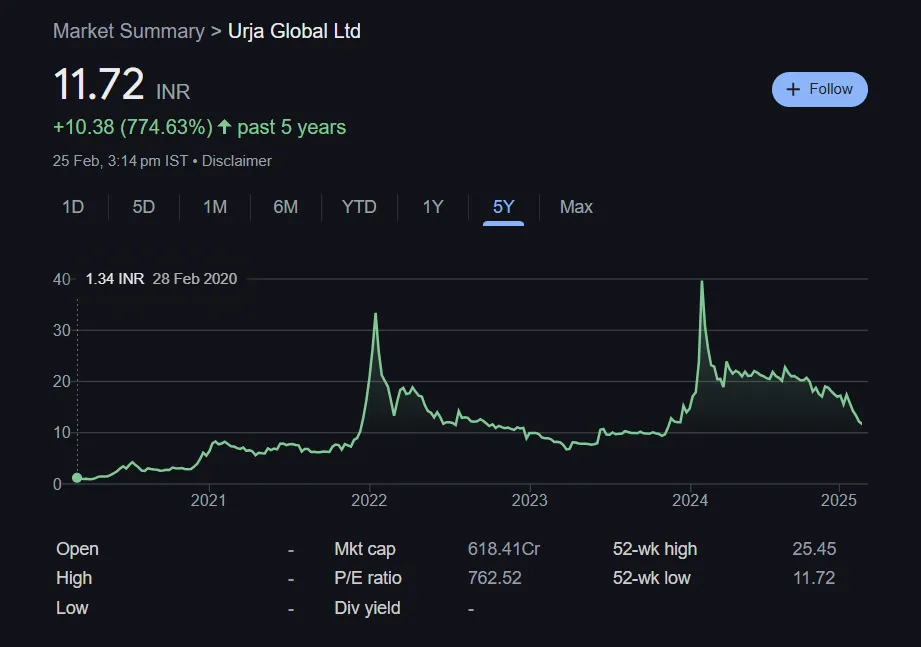Click the 11.72 current price
Image resolution: width=921 pixels, height=647 pixels.
pyautogui.click(x=99, y=84)
